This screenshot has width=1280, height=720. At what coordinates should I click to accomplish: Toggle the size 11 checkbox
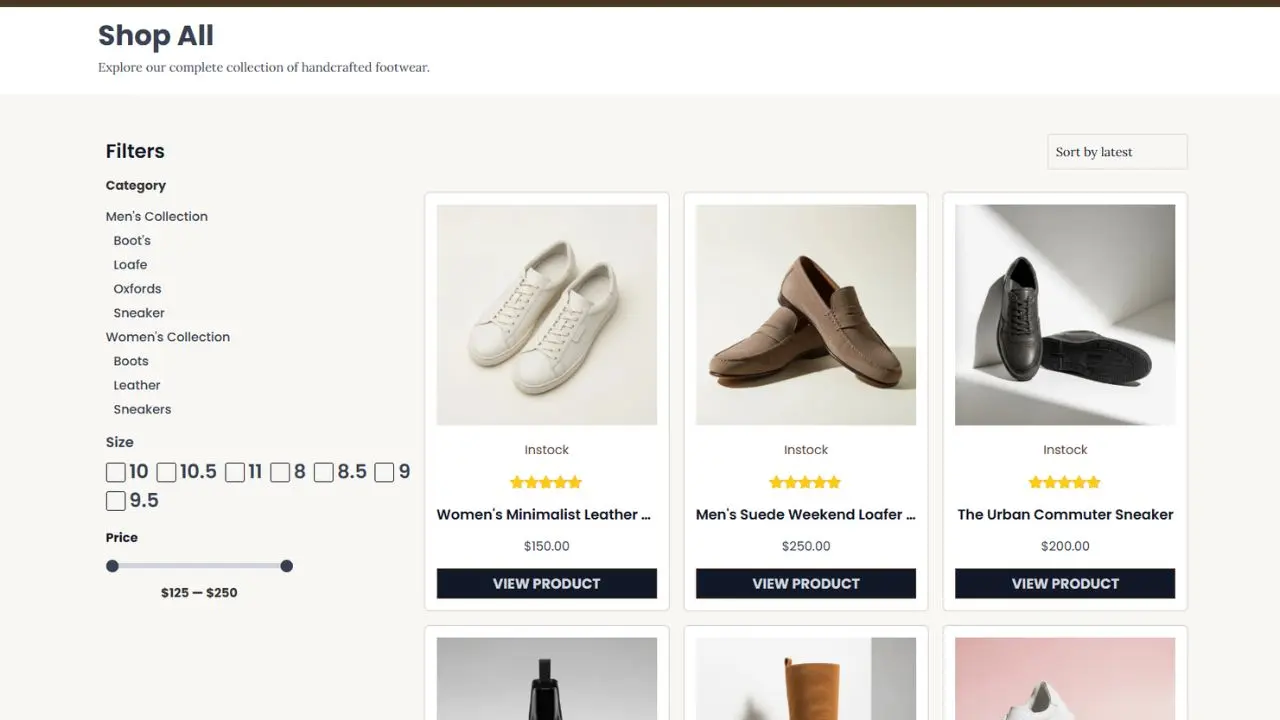(x=235, y=472)
